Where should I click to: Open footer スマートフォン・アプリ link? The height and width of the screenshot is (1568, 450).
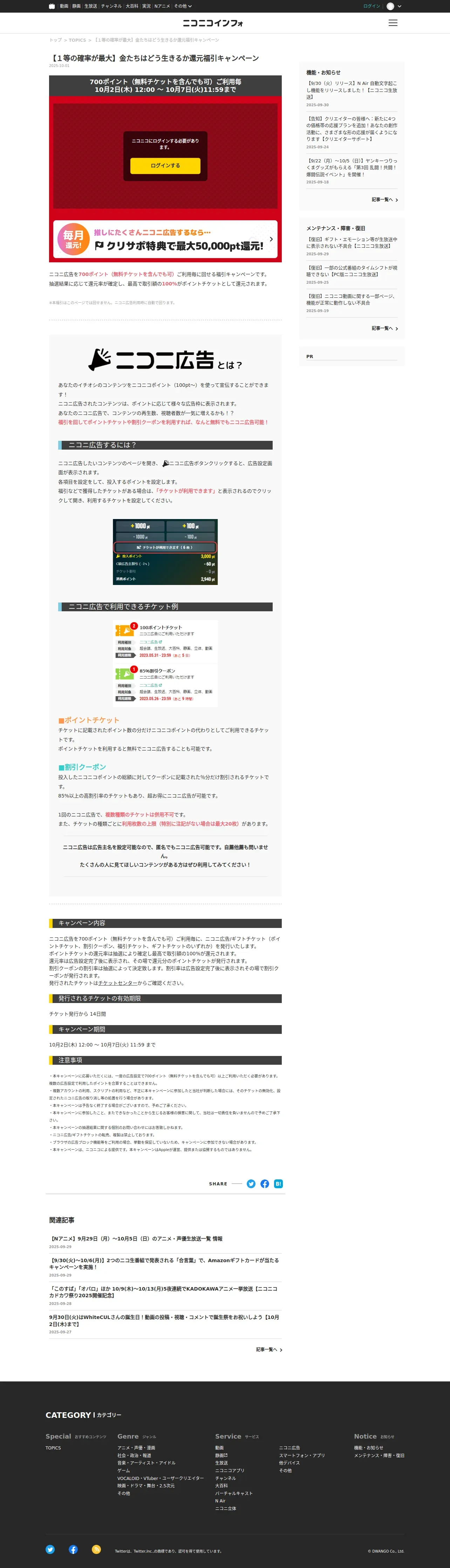(302, 1455)
